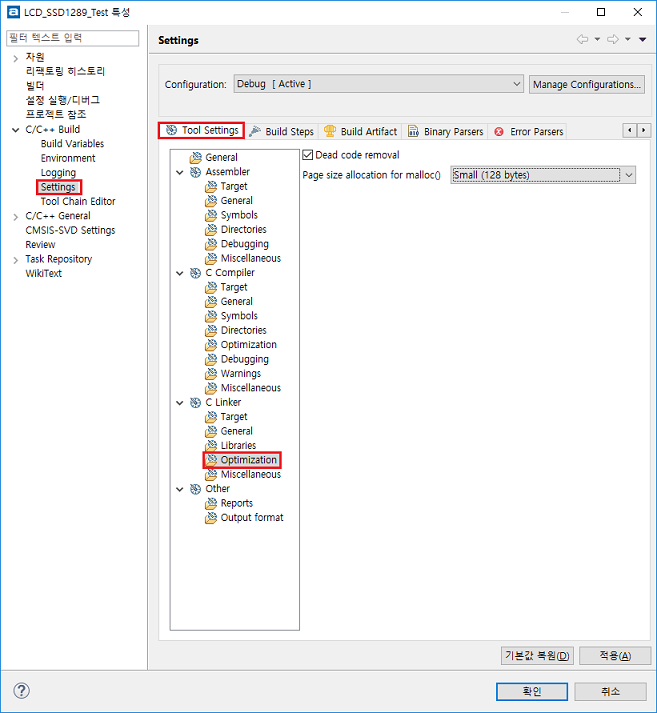The image size is (657, 713).
Task: Expand the C/C++ General sidebar node
Action: pyautogui.click(x=15, y=217)
